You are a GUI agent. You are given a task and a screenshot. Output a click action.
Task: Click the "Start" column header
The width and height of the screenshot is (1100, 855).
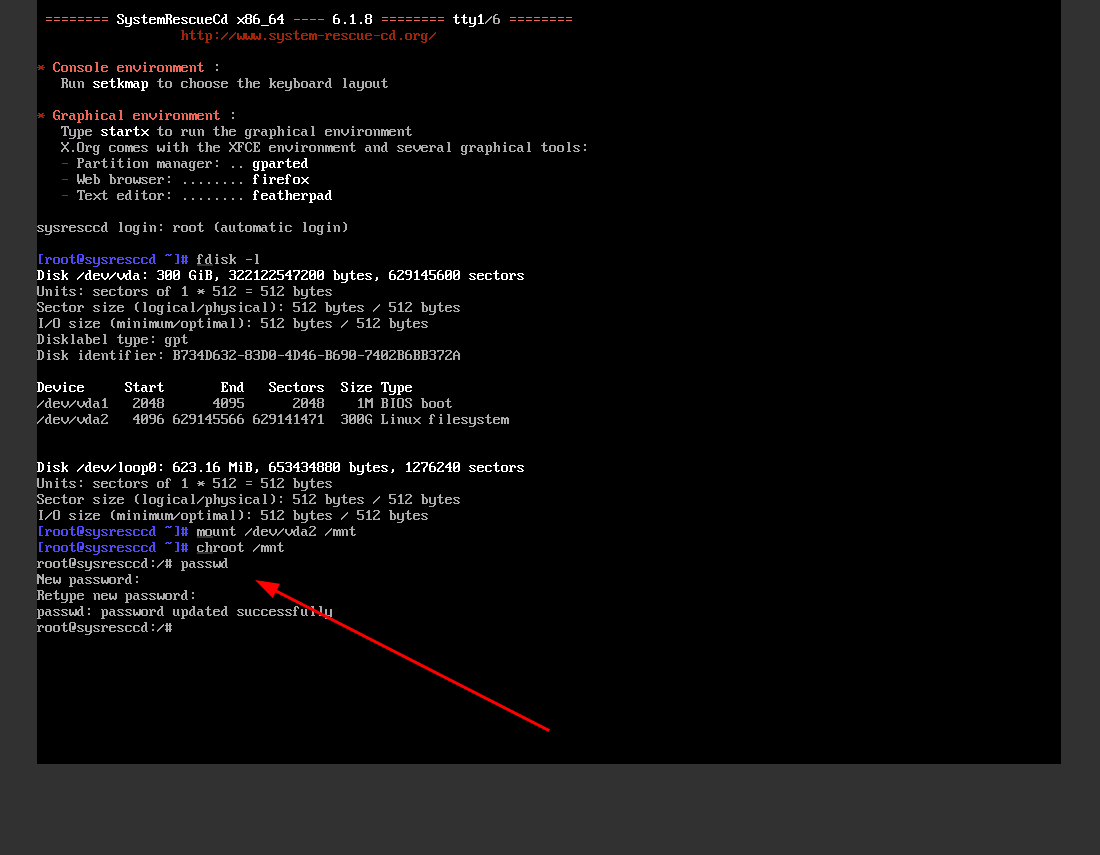[x=144, y=388]
